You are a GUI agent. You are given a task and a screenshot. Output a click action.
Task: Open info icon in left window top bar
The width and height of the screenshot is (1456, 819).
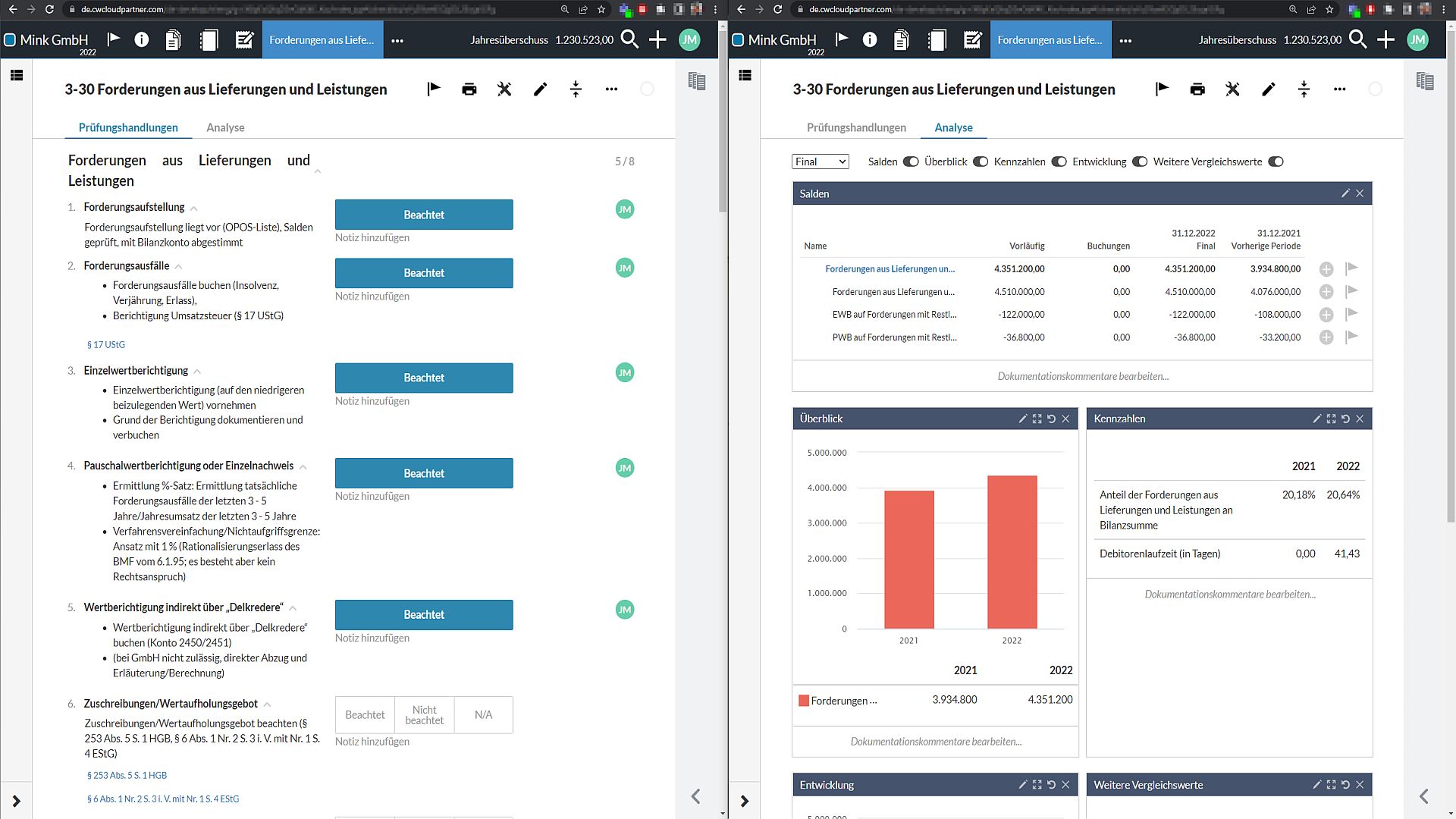coord(142,39)
